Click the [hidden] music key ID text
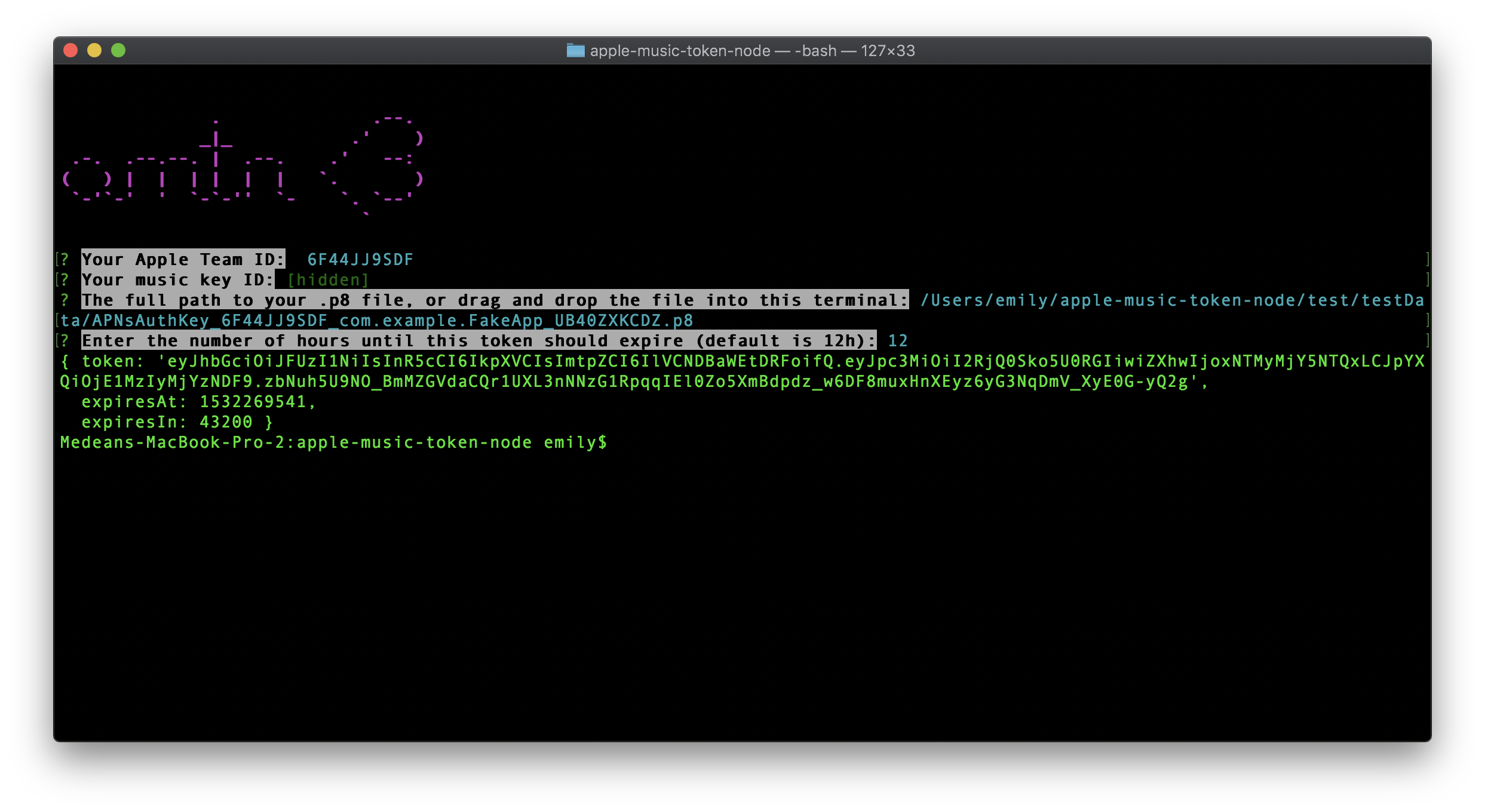Viewport: 1485px width, 812px height. (x=327, y=280)
